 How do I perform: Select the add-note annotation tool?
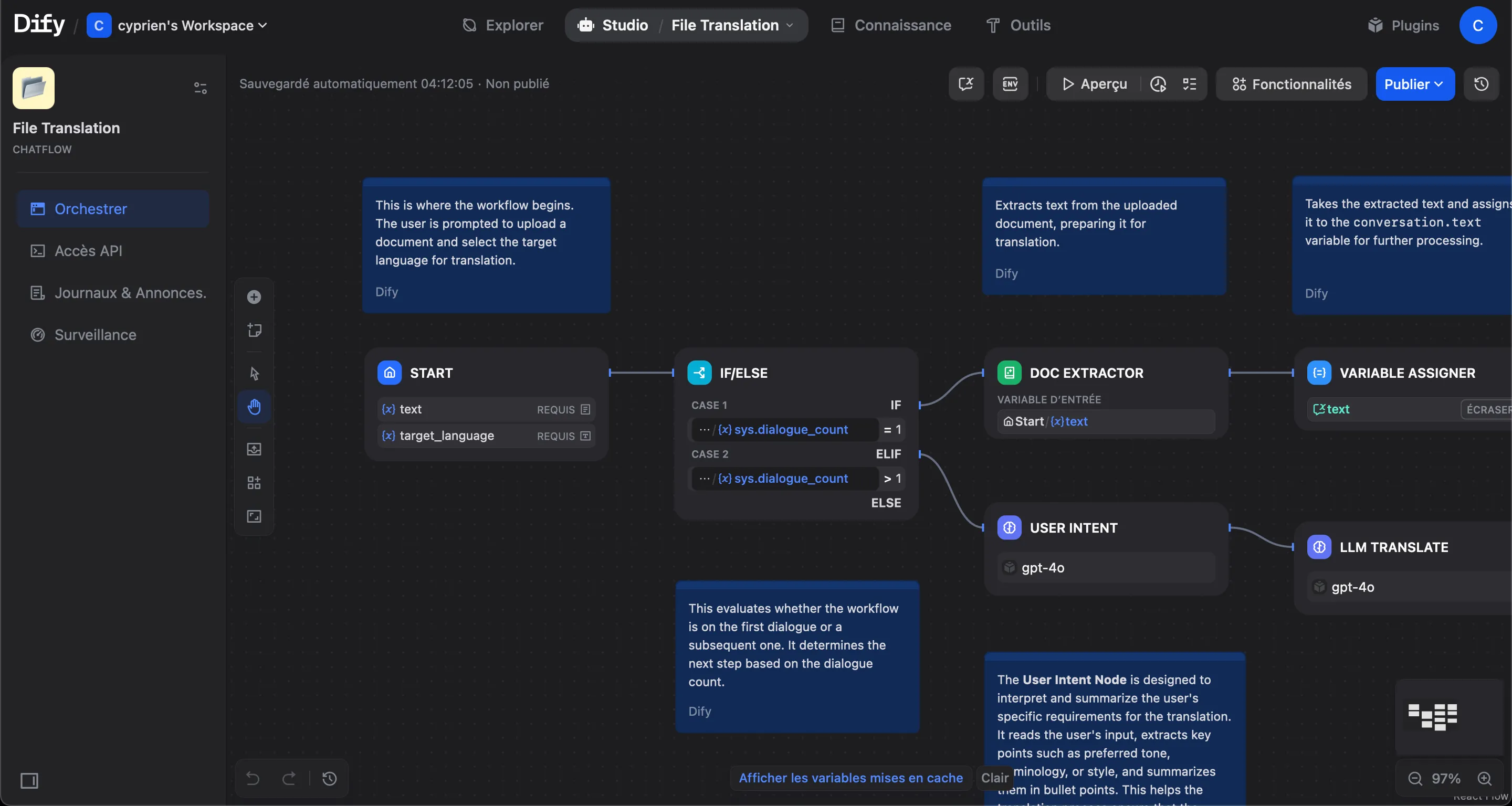(x=254, y=330)
